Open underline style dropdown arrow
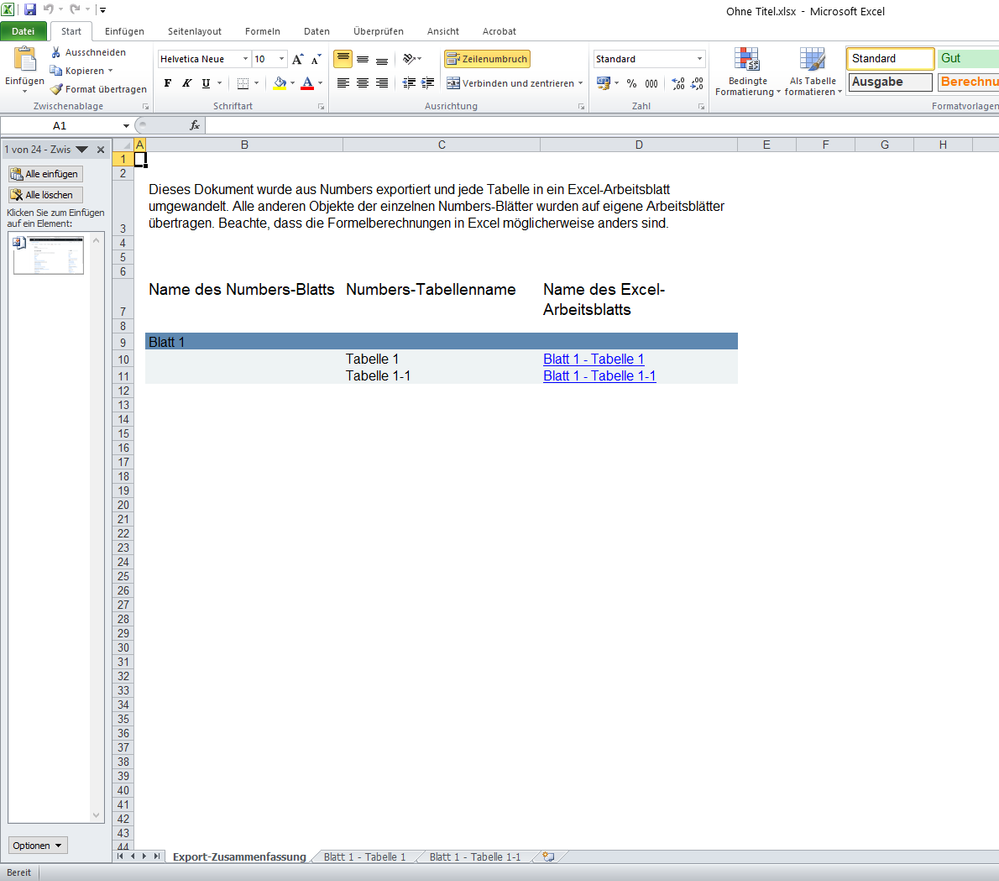 pos(220,83)
